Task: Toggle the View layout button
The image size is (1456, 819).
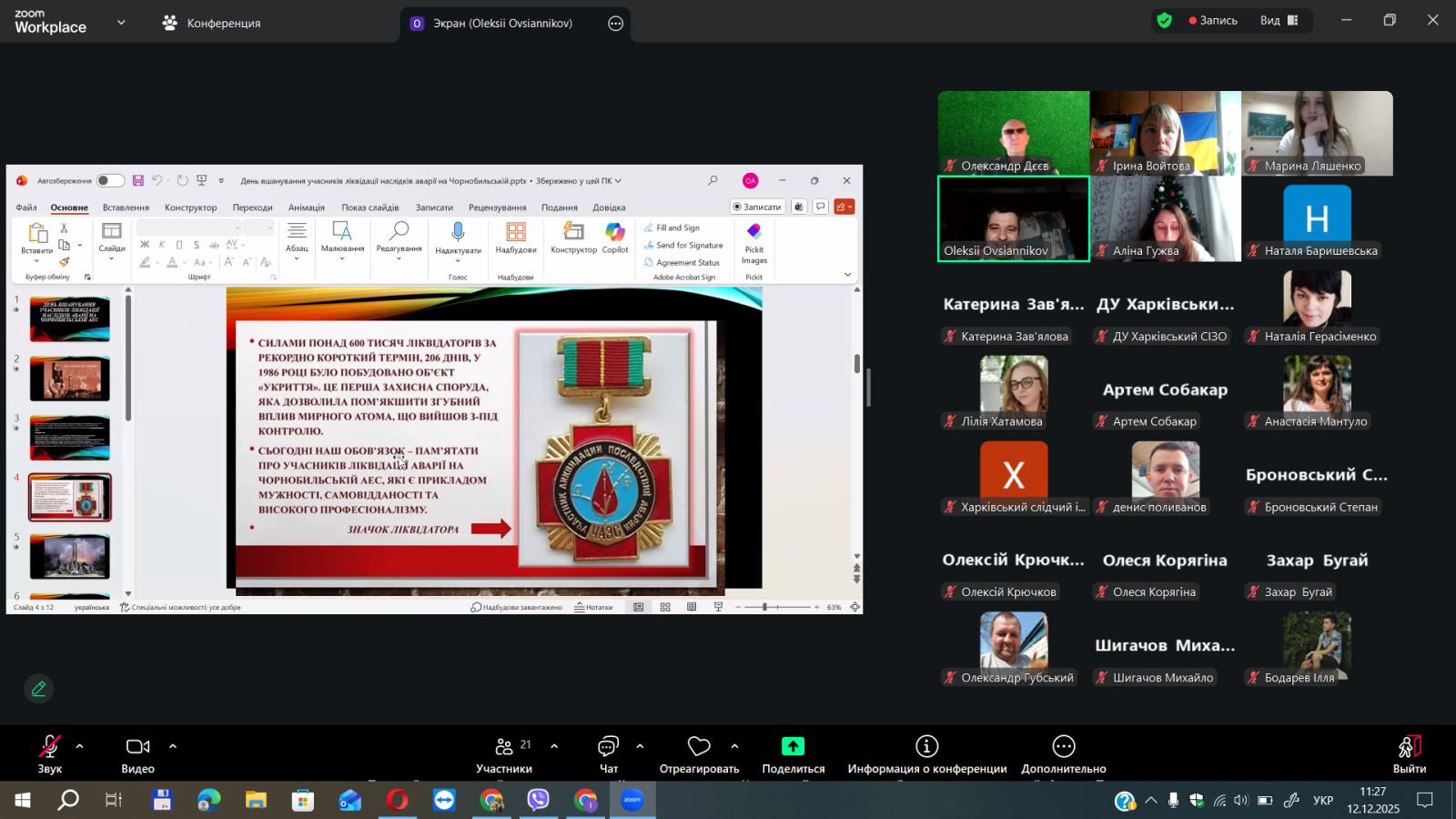Action: tap(1279, 20)
